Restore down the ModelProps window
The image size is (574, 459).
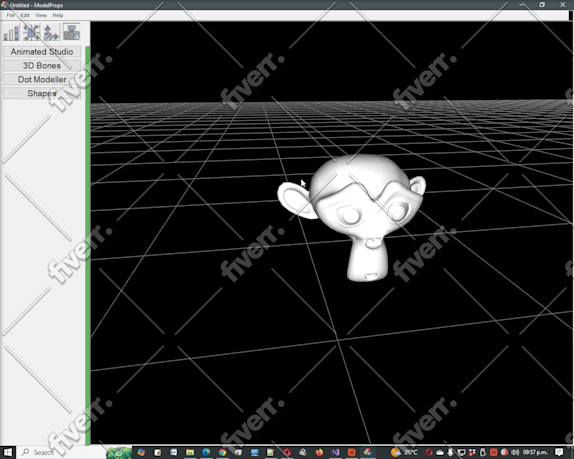pyautogui.click(x=542, y=4)
